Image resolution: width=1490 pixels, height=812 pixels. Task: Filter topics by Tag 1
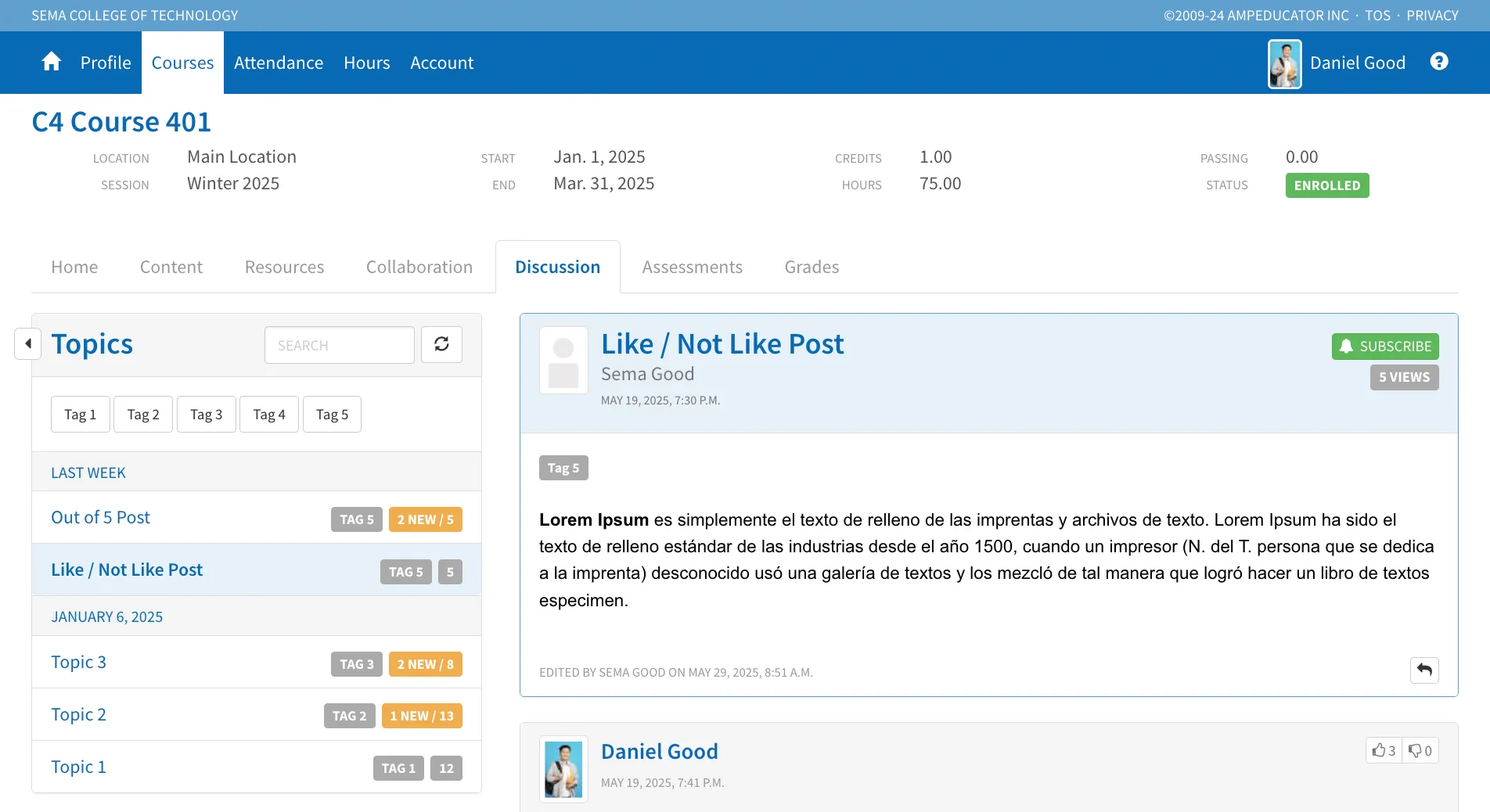click(x=81, y=415)
